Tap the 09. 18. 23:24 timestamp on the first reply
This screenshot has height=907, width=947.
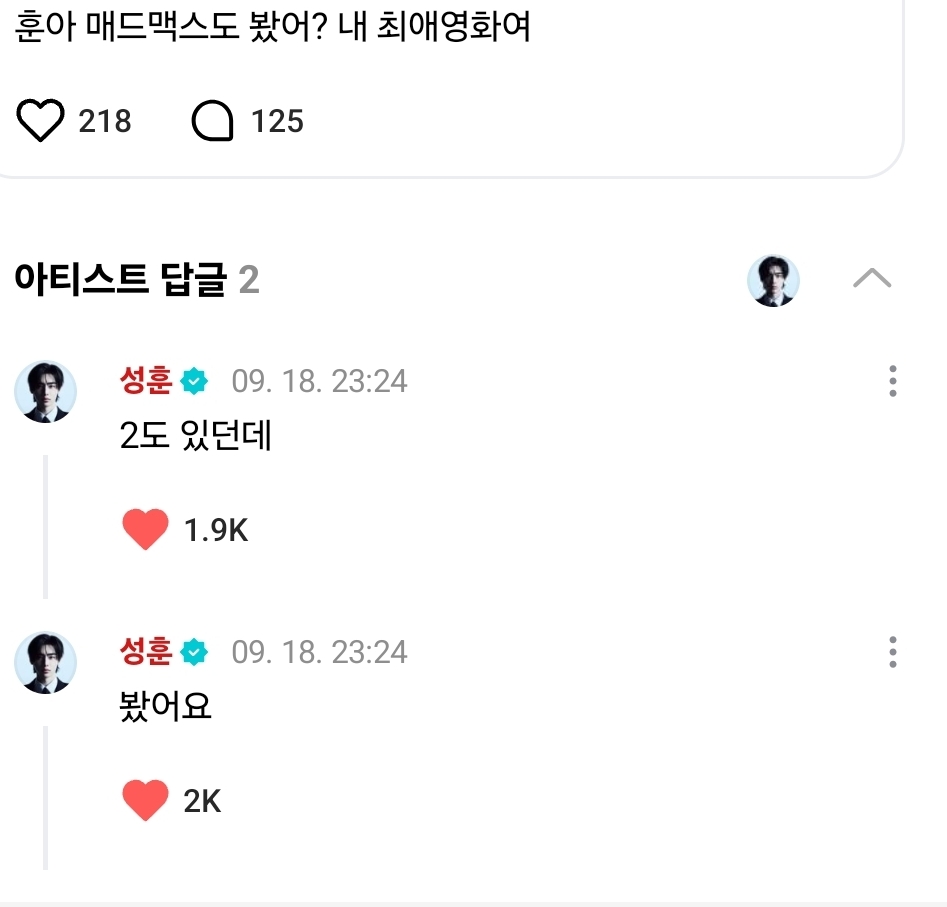[320, 382]
